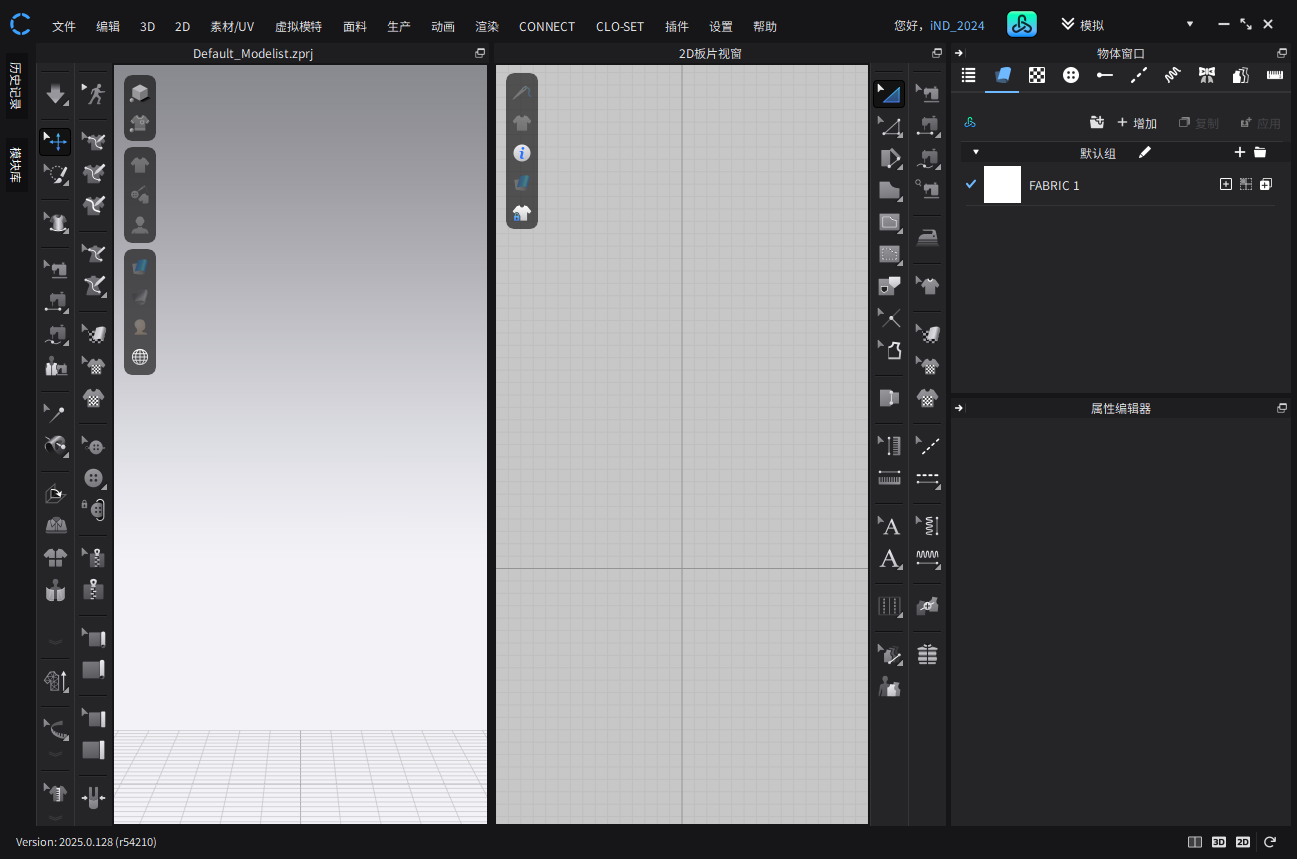The image size is (1297, 859).
Task: Click the pencil edit icon beside 默认组
Action: (x=1145, y=152)
